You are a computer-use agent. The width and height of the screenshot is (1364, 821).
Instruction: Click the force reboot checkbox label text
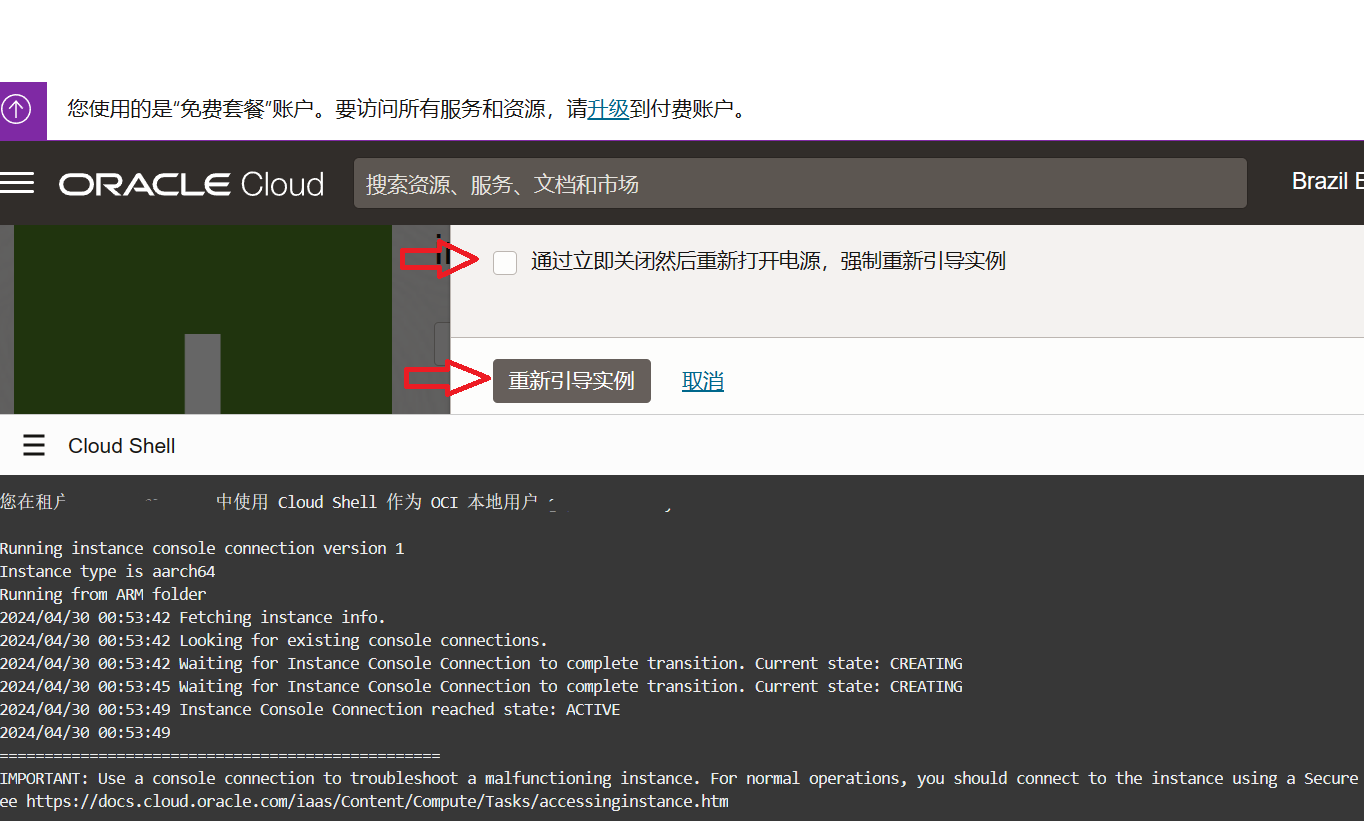pos(768,262)
